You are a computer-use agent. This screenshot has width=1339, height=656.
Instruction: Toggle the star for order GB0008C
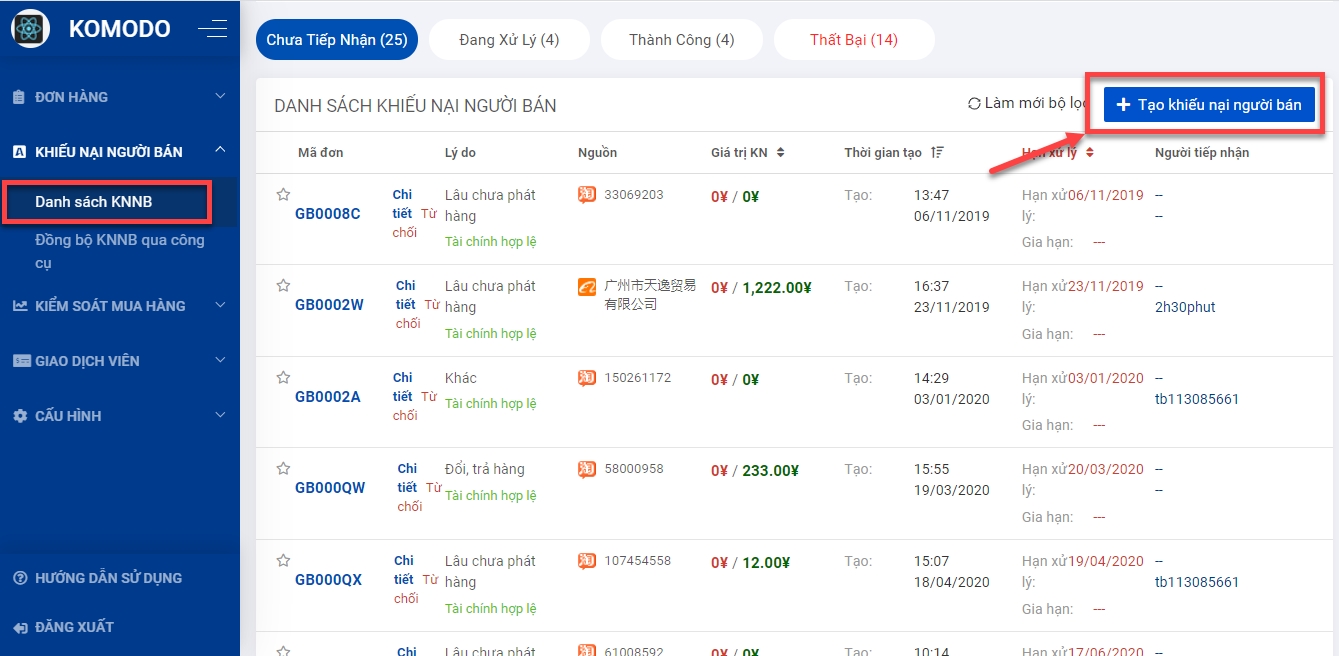(x=283, y=195)
